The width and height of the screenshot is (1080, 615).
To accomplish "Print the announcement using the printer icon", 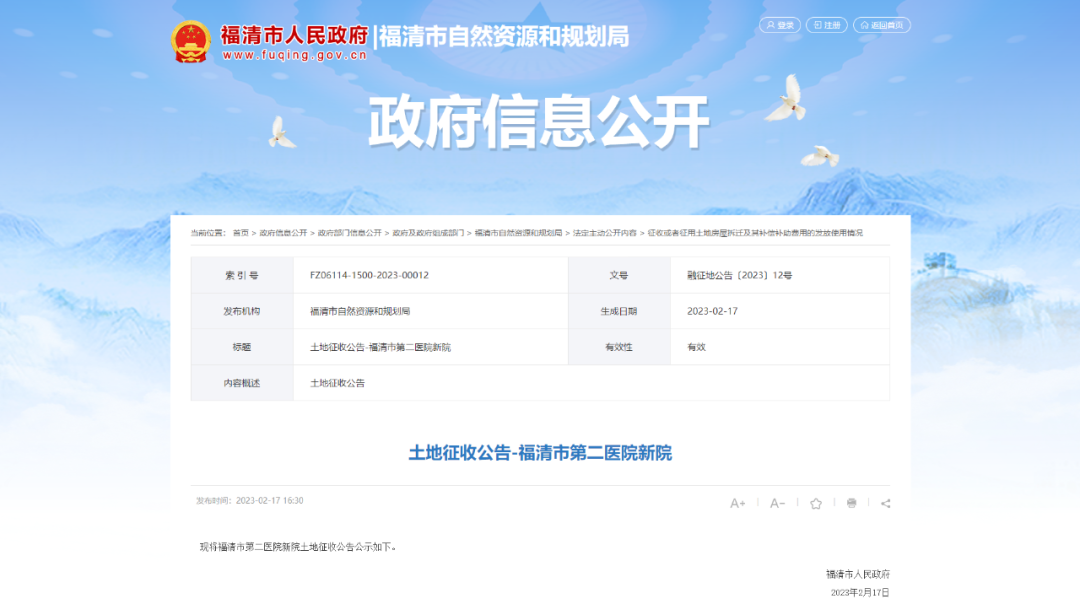I will click(x=851, y=503).
